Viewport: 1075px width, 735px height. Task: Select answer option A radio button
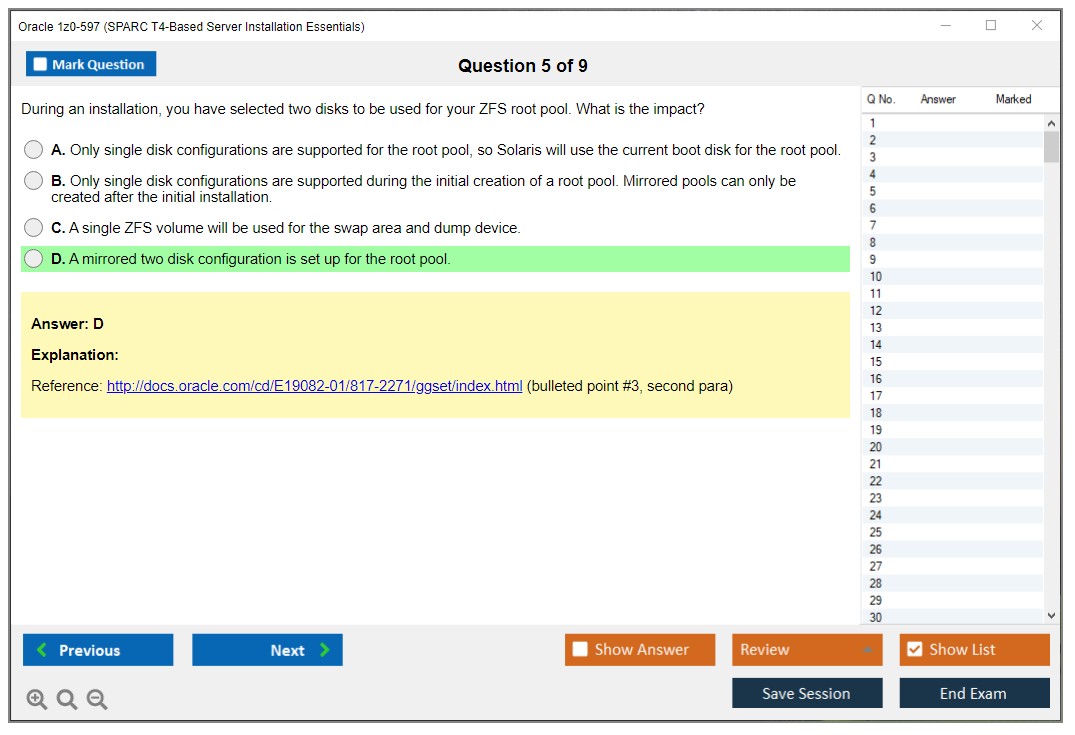(x=33, y=149)
